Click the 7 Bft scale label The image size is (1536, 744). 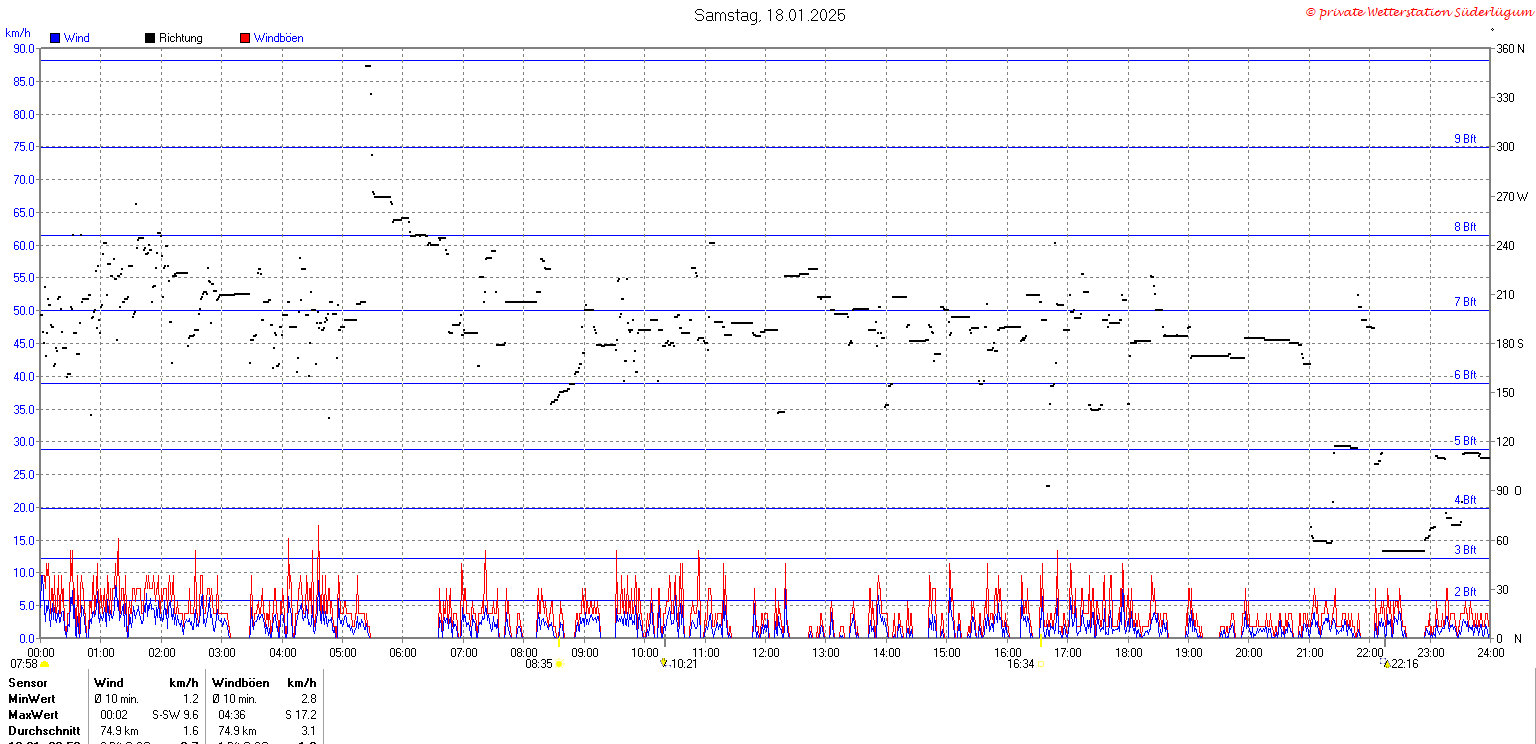coord(1465,301)
